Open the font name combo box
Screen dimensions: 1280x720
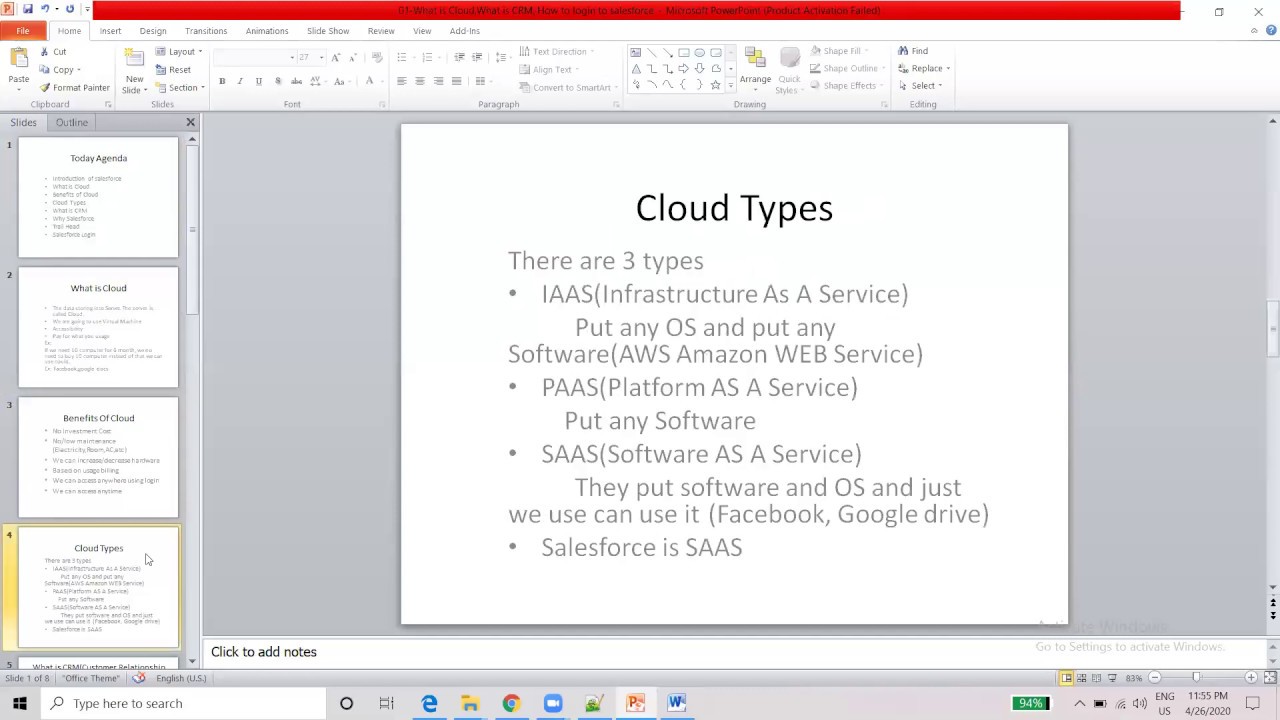tap(255, 57)
